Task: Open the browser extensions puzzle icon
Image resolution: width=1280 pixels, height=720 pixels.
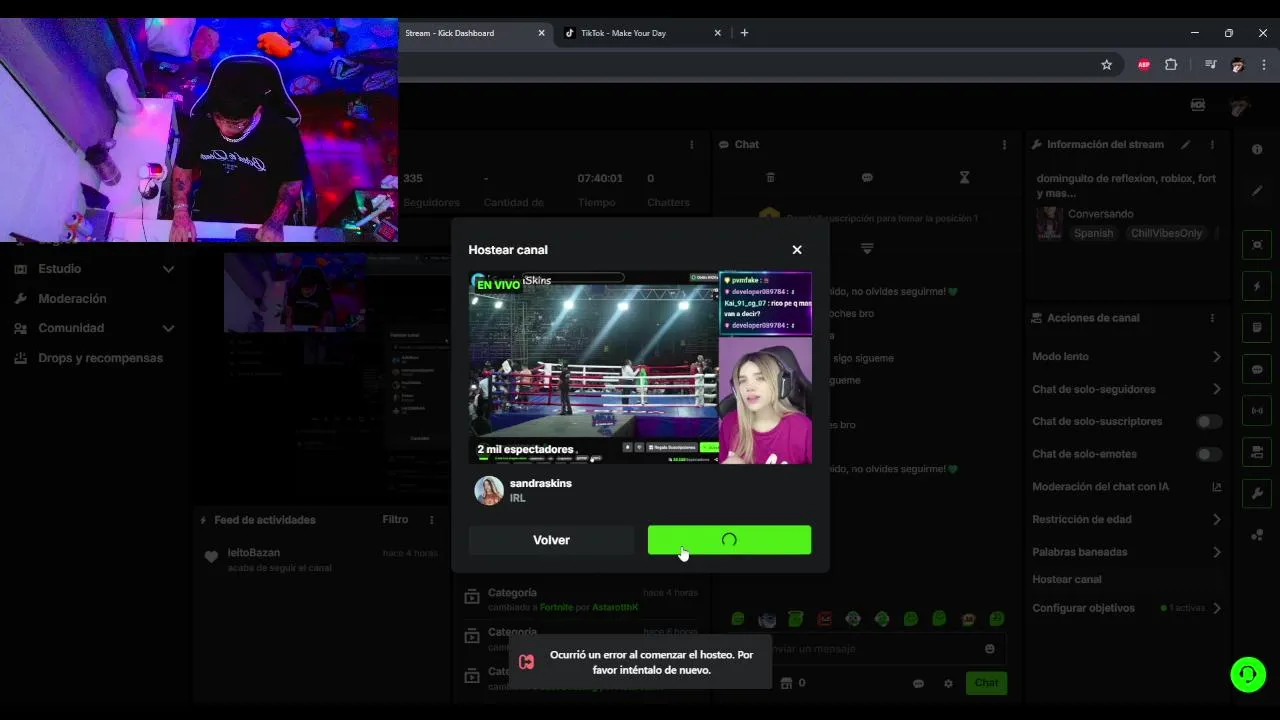Action: pos(1171,65)
